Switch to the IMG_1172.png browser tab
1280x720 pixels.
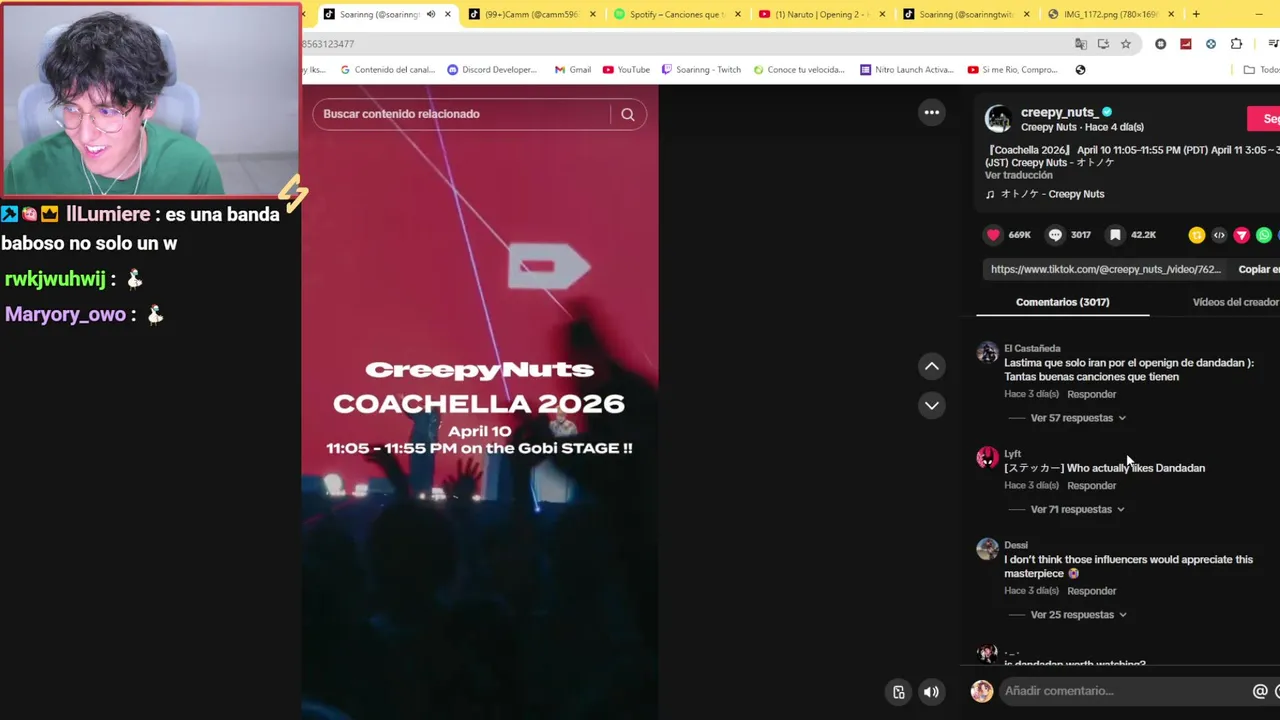tap(1112, 14)
